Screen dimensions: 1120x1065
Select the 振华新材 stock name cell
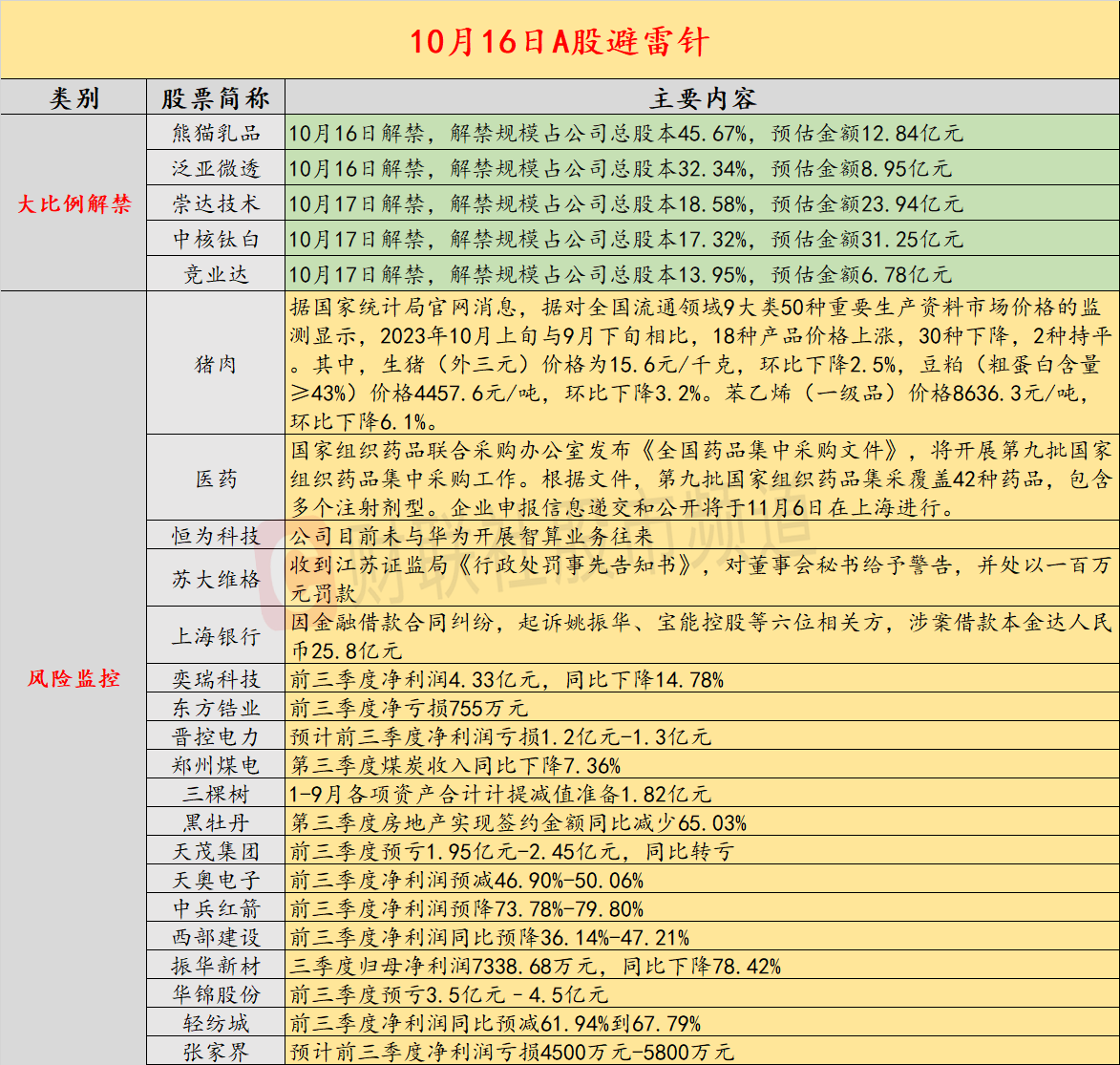pyautogui.click(x=216, y=966)
